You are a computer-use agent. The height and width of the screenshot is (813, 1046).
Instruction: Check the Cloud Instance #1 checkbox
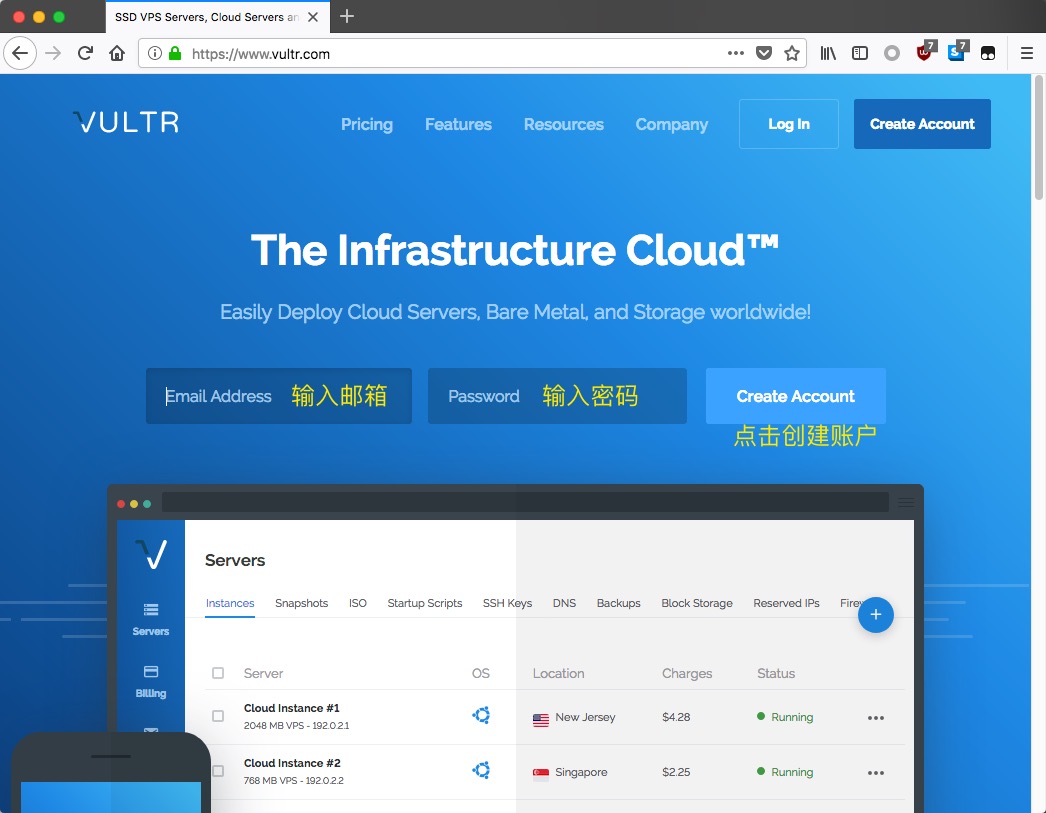click(x=218, y=716)
